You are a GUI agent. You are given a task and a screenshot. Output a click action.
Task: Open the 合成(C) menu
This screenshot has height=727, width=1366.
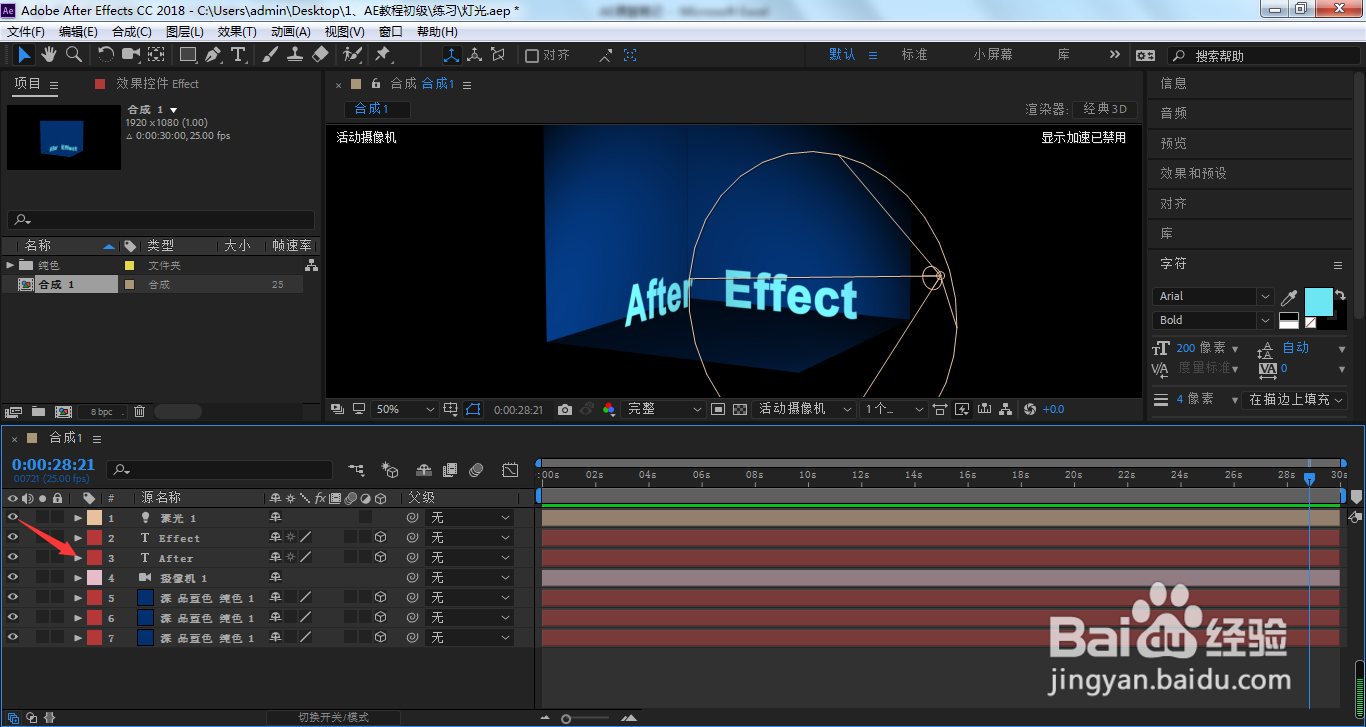click(x=132, y=31)
